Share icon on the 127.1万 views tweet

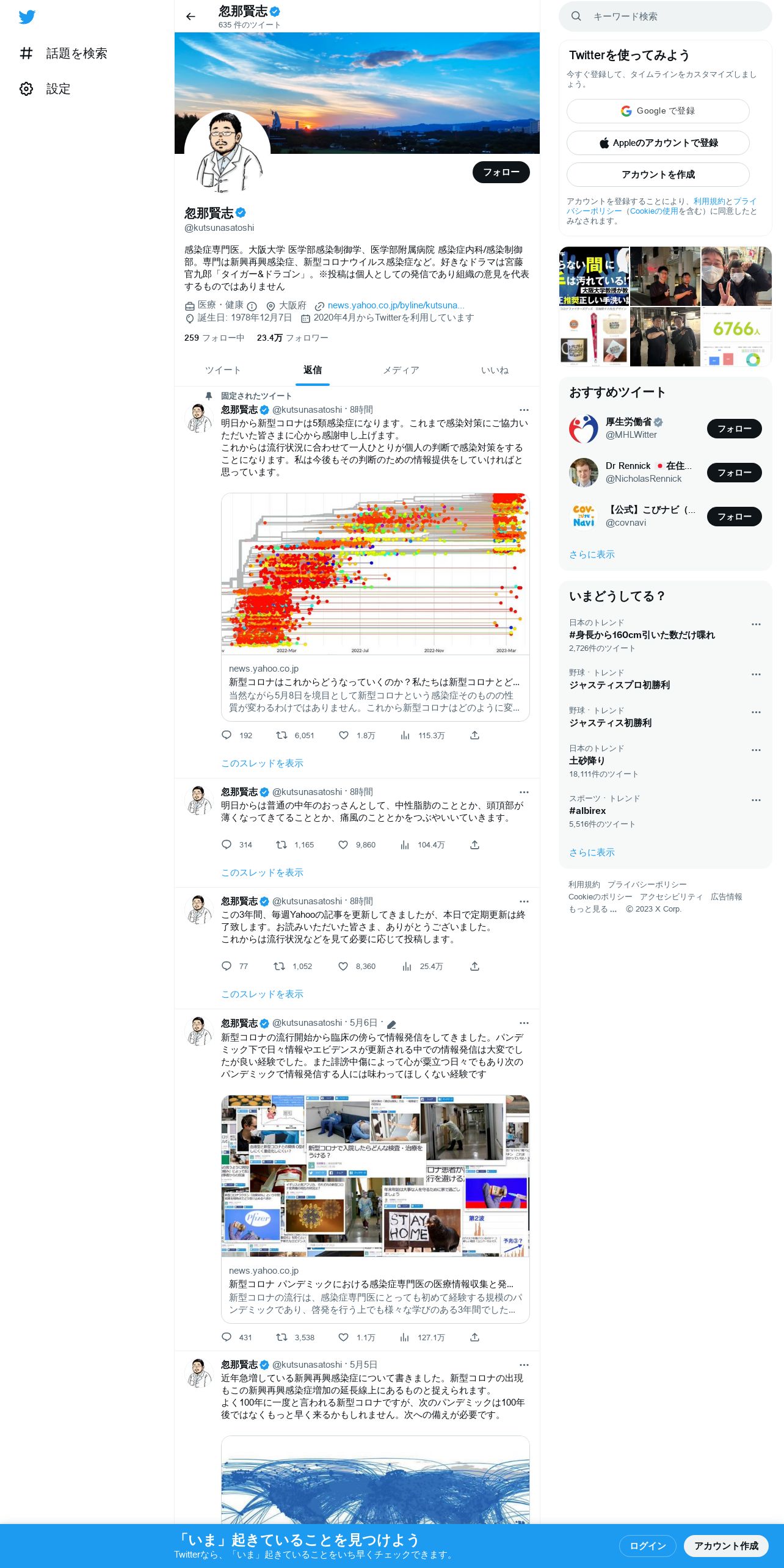coord(474,1337)
